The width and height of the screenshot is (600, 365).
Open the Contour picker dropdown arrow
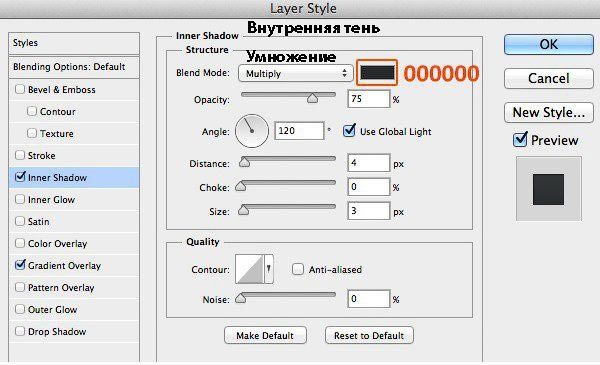click(x=269, y=269)
